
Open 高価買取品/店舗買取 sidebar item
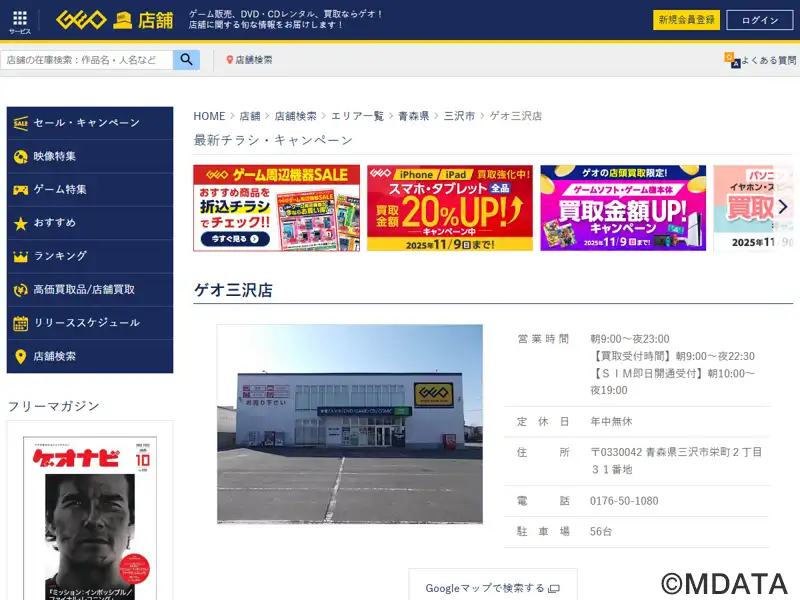point(90,290)
